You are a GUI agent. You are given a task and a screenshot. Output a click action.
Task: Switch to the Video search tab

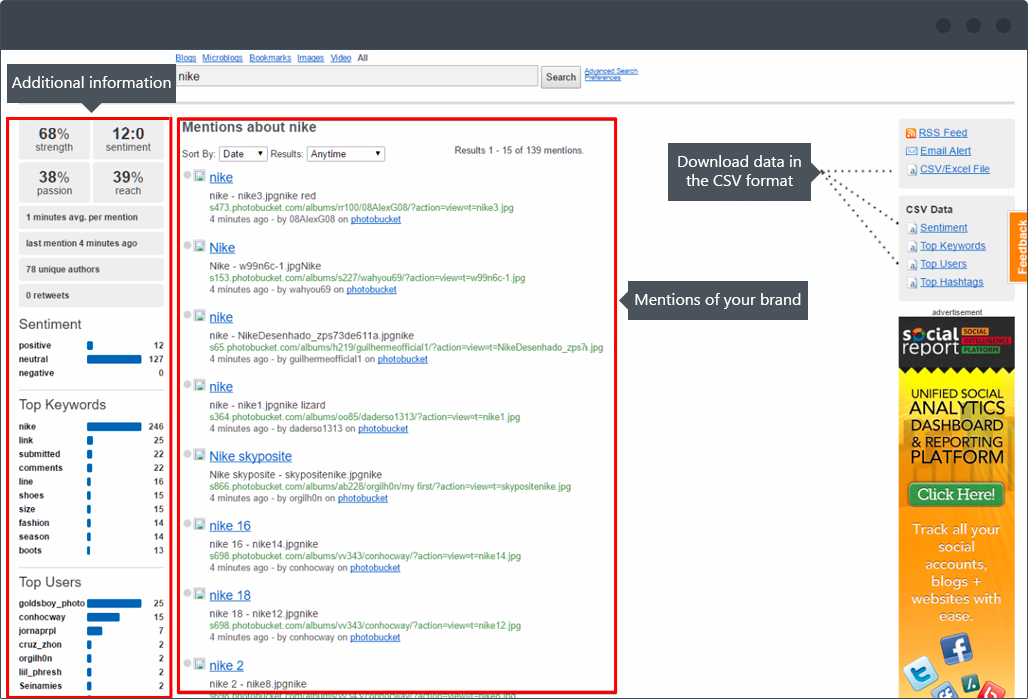(x=341, y=58)
